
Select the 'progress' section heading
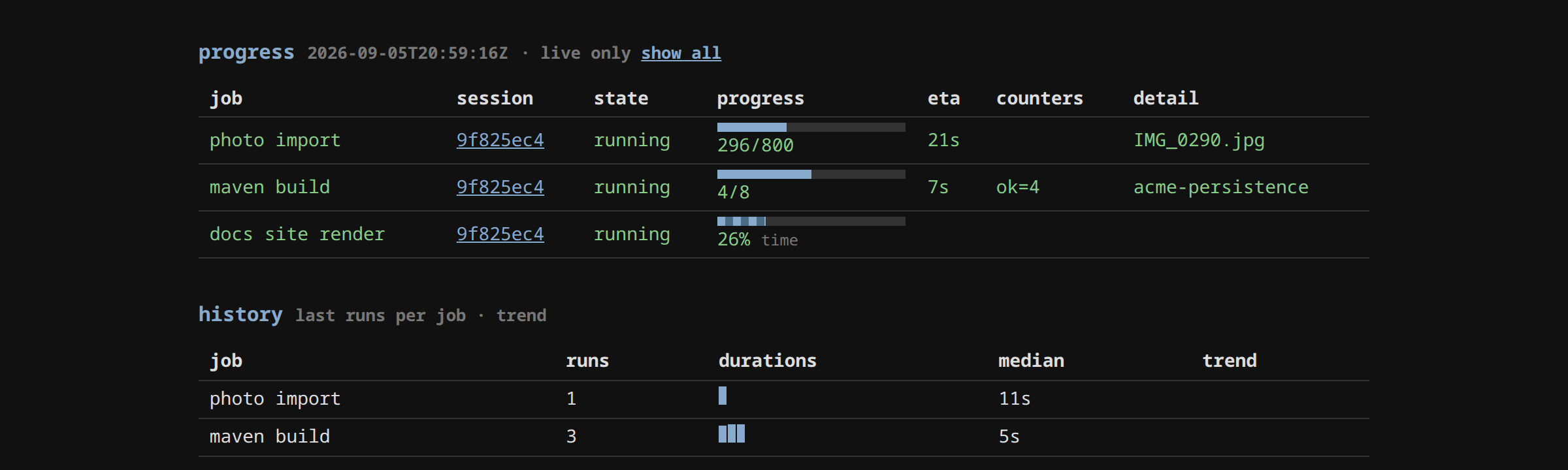[x=246, y=52]
